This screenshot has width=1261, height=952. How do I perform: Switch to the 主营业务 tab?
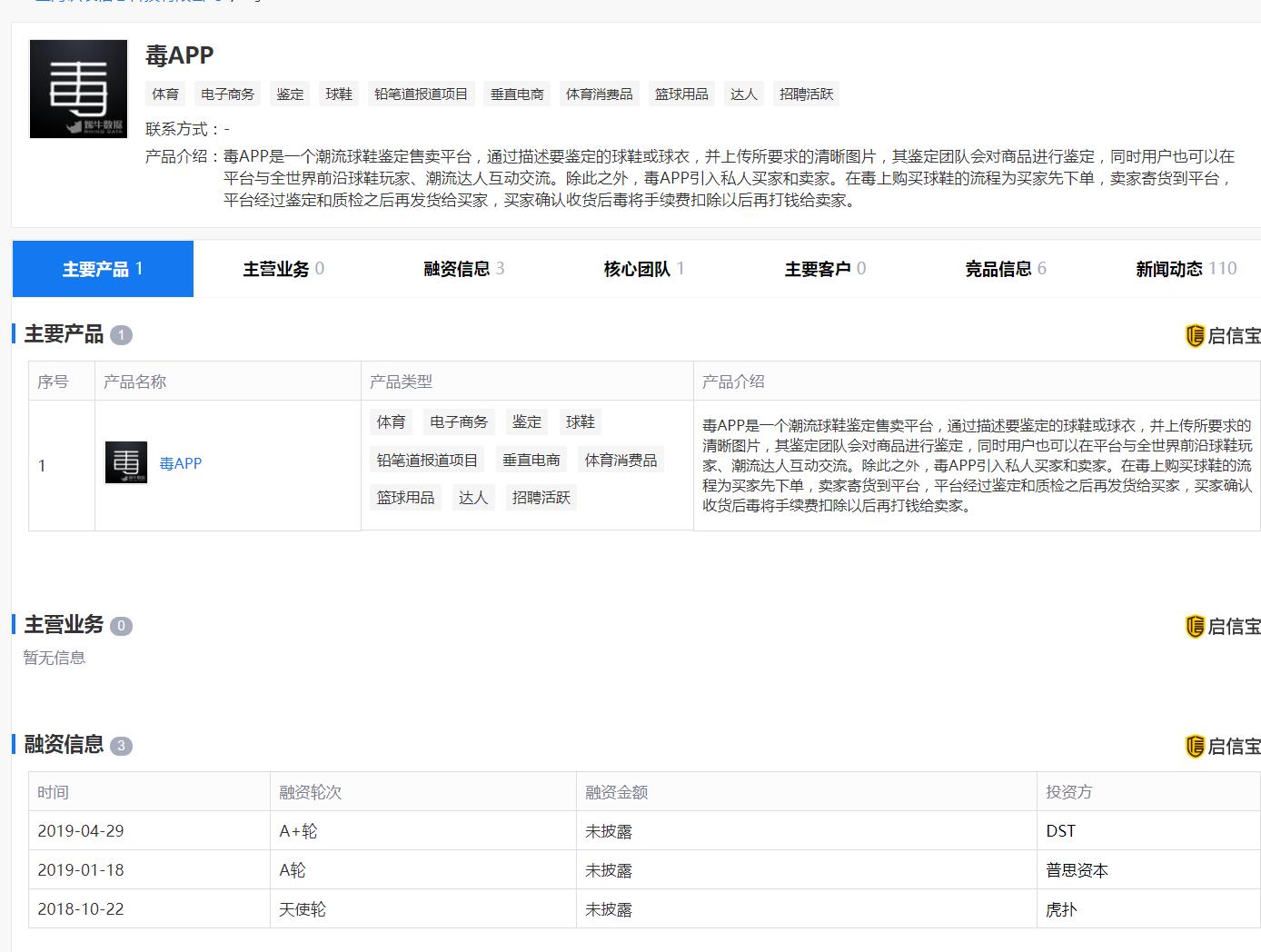point(283,269)
